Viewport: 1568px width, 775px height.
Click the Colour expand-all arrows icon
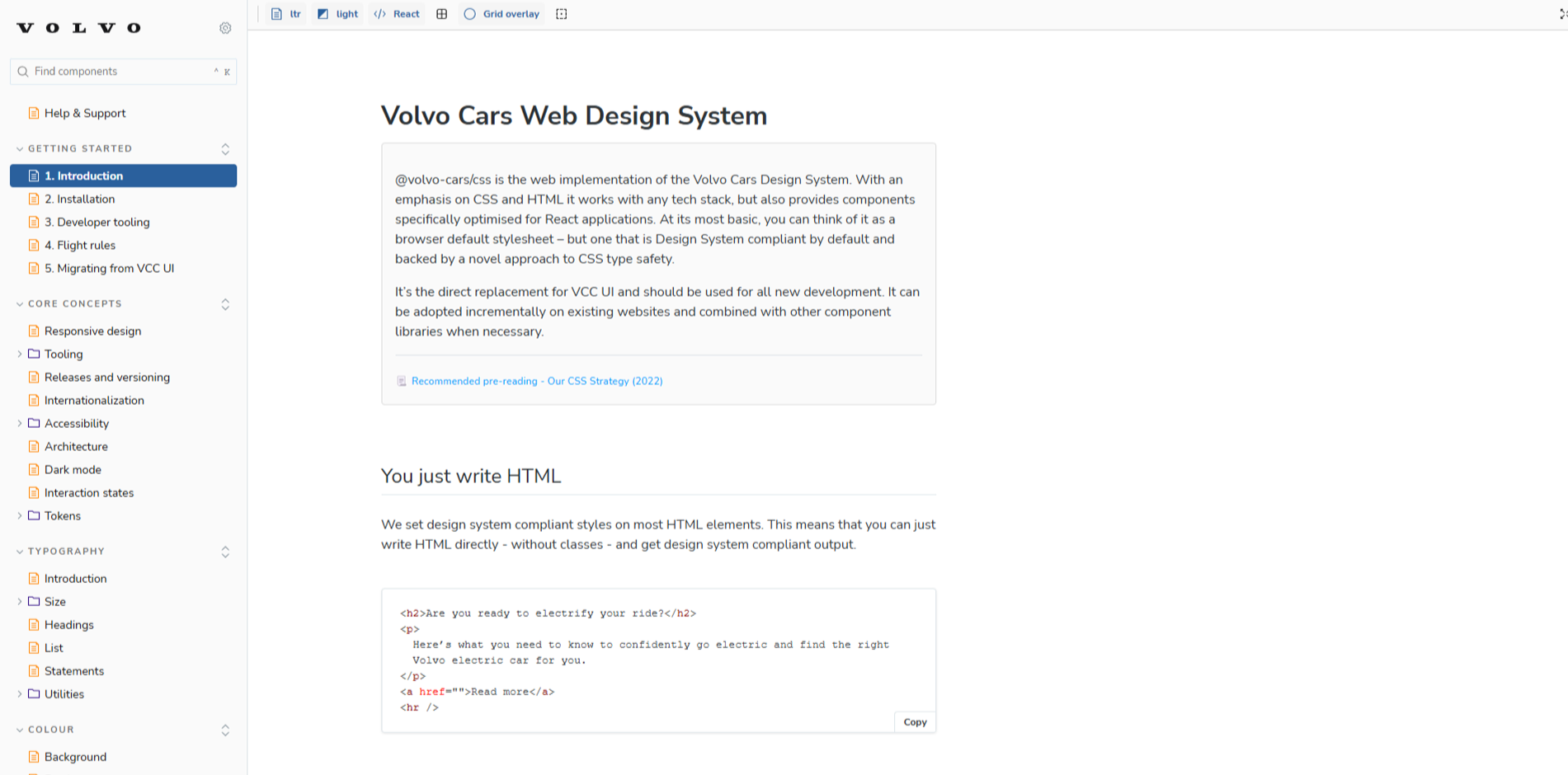coord(225,730)
